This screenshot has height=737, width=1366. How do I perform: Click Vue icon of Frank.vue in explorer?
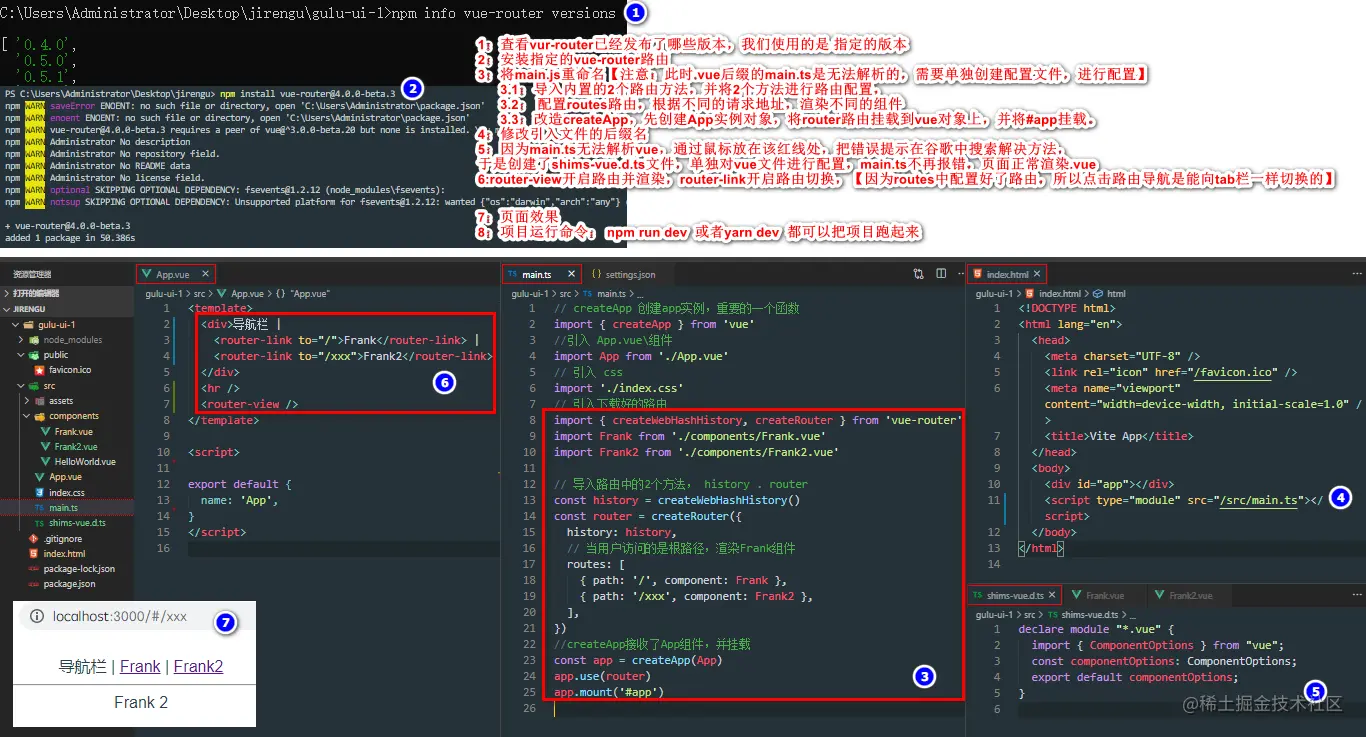tap(46, 431)
